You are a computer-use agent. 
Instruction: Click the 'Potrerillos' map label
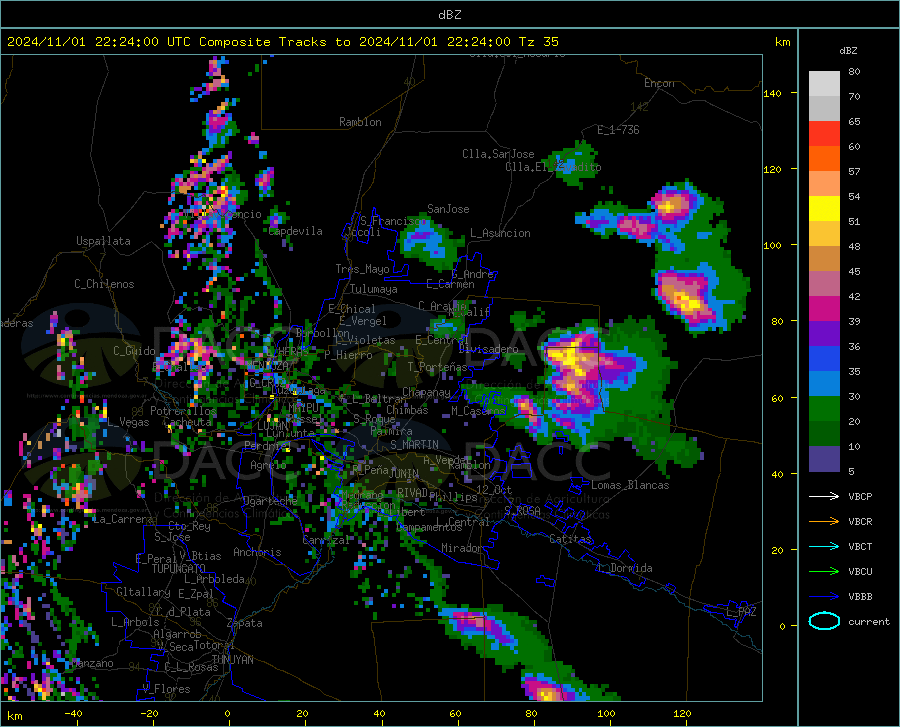(183, 411)
